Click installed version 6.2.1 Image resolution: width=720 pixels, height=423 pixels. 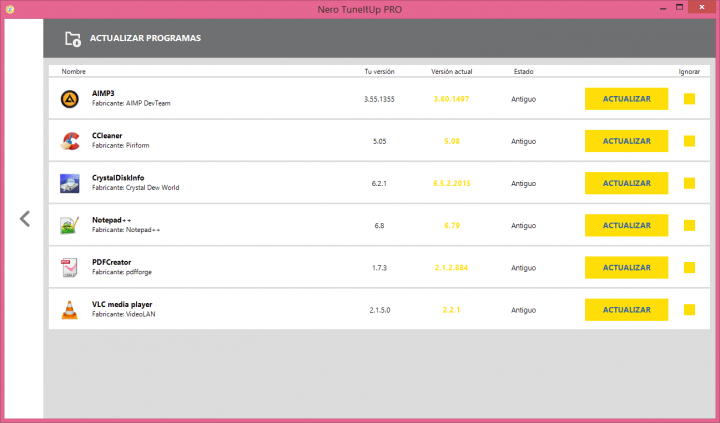[x=379, y=184]
